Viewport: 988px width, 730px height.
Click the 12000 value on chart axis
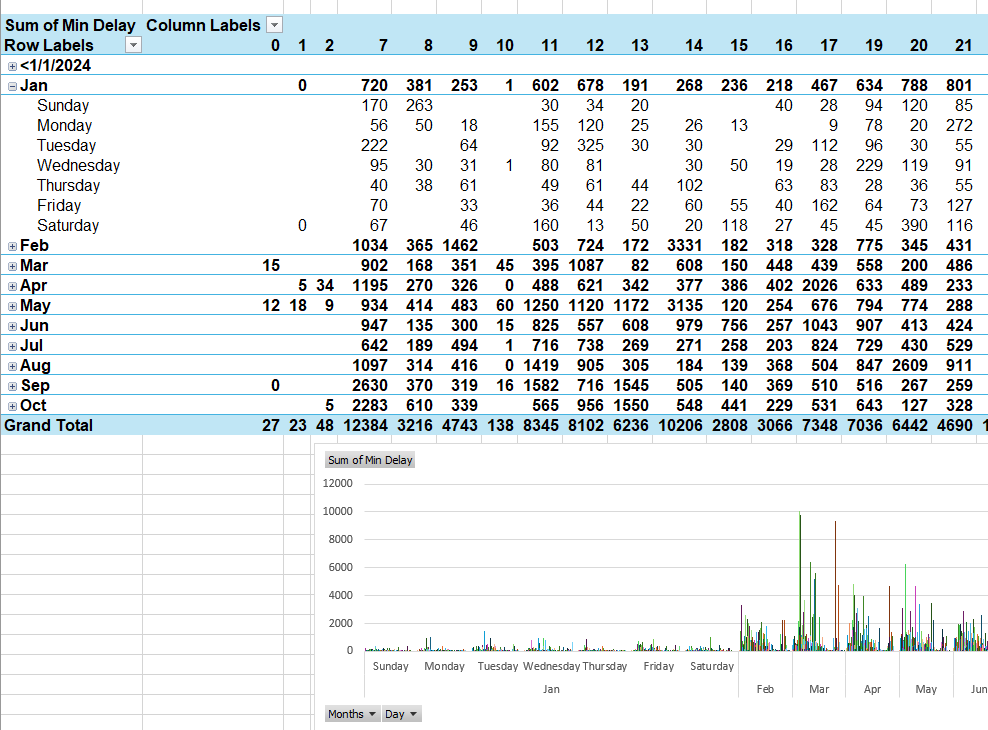[x=337, y=483]
